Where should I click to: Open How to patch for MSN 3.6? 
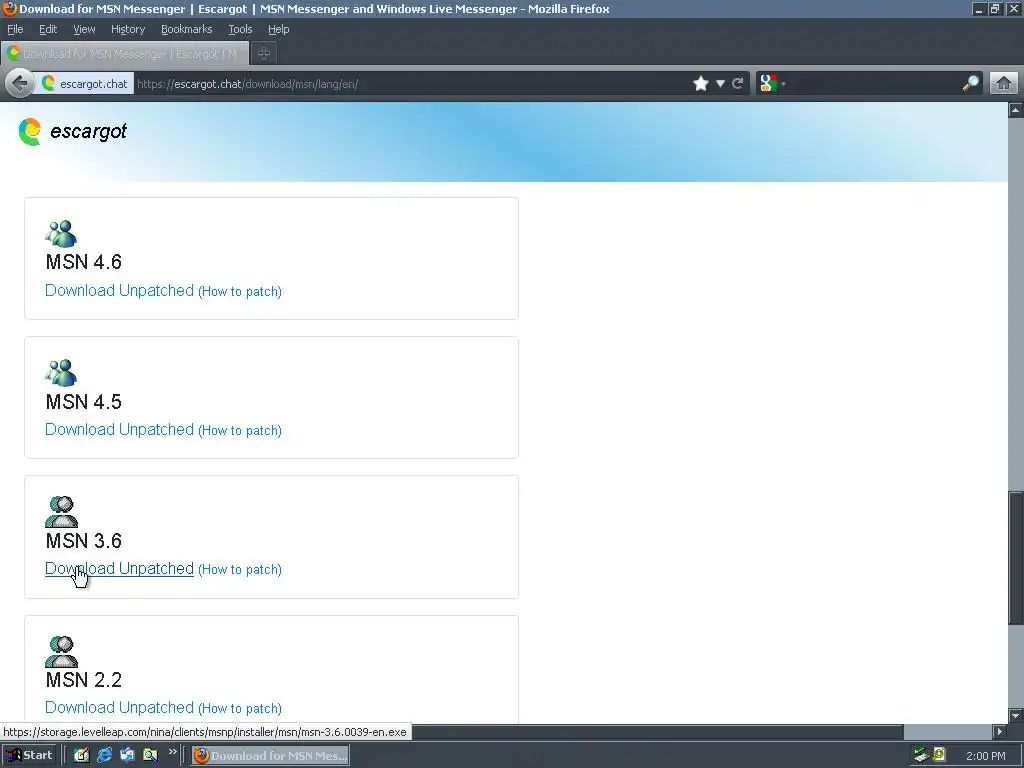pos(240,569)
